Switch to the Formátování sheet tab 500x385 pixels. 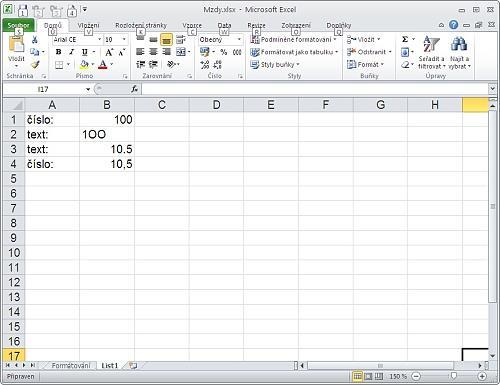(71, 366)
